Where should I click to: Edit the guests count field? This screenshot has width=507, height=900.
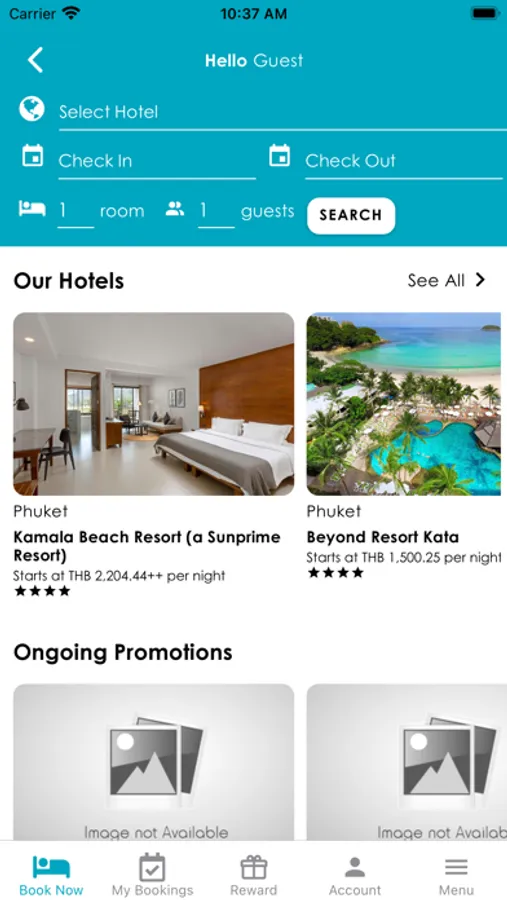point(216,212)
